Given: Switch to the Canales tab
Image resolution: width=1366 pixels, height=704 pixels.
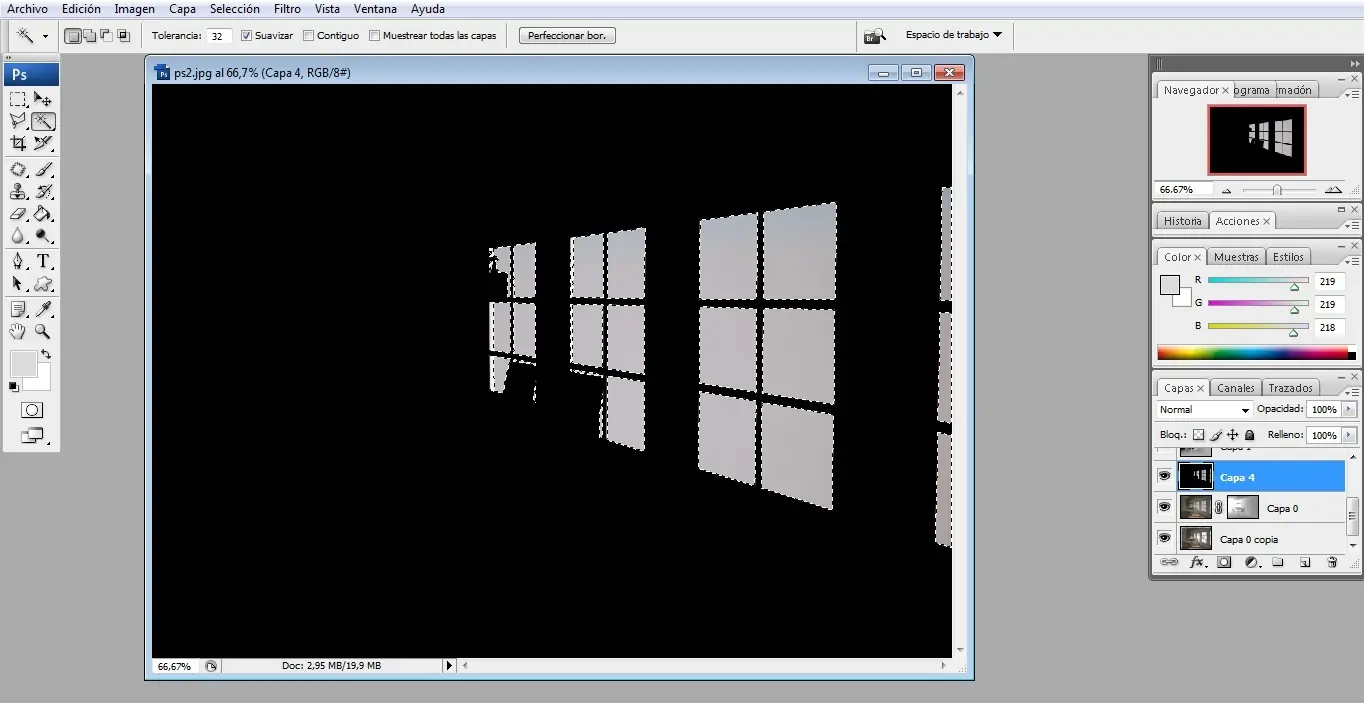Looking at the screenshot, I should 1236,388.
